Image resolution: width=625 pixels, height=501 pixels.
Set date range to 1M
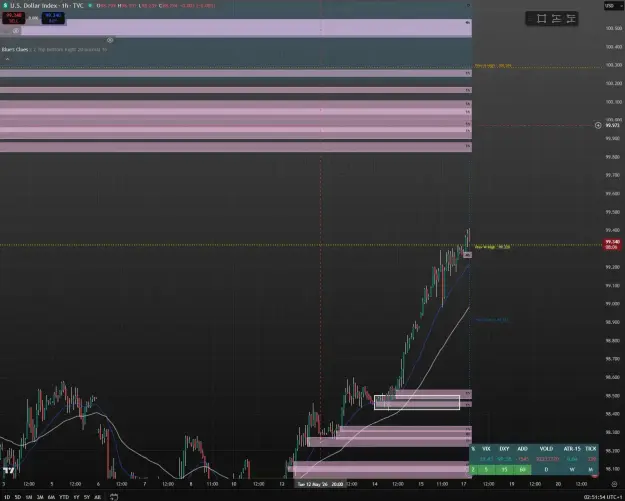(x=29, y=497)
